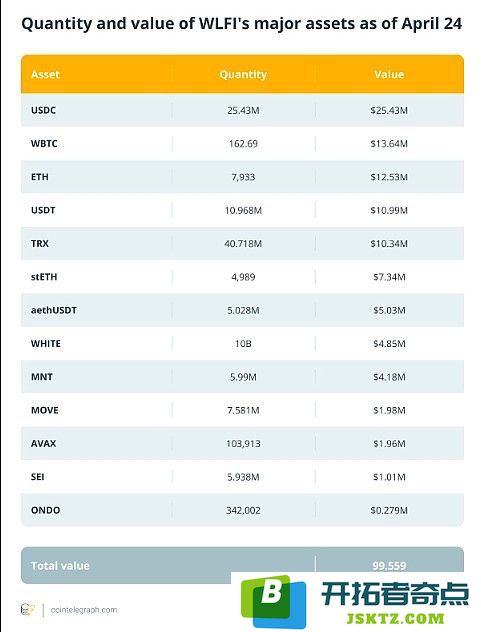Screen dimensions: 481x632
Task: Select the Value column header
Action: pos(389,75)
